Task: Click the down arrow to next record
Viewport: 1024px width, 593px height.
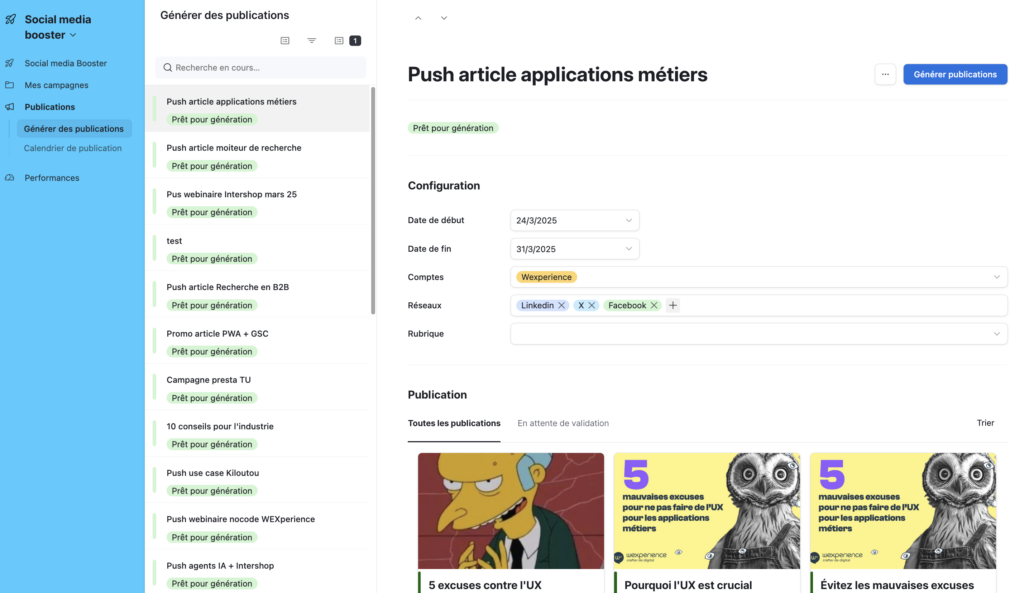Action: pyautogui.click(x=444, y=18)
